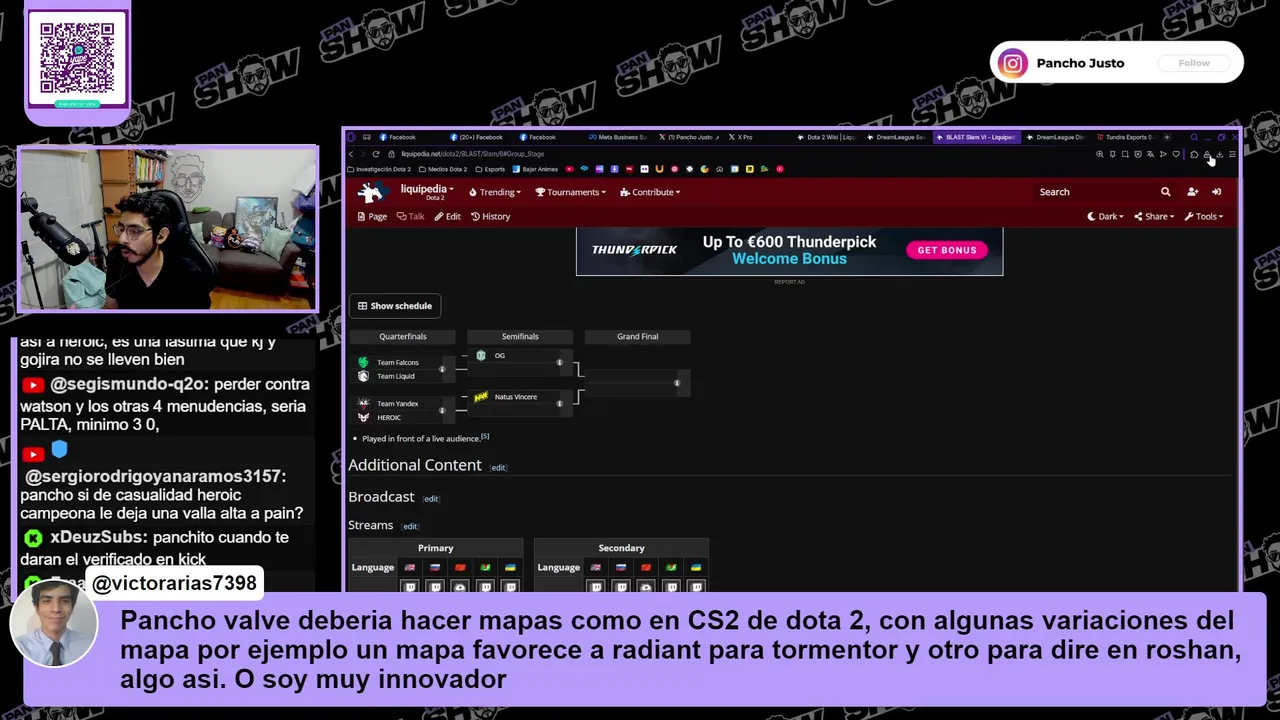
Task: Switch to Dota 2 Wiki Liquipedia tab
Action: (x=828, y=137)
